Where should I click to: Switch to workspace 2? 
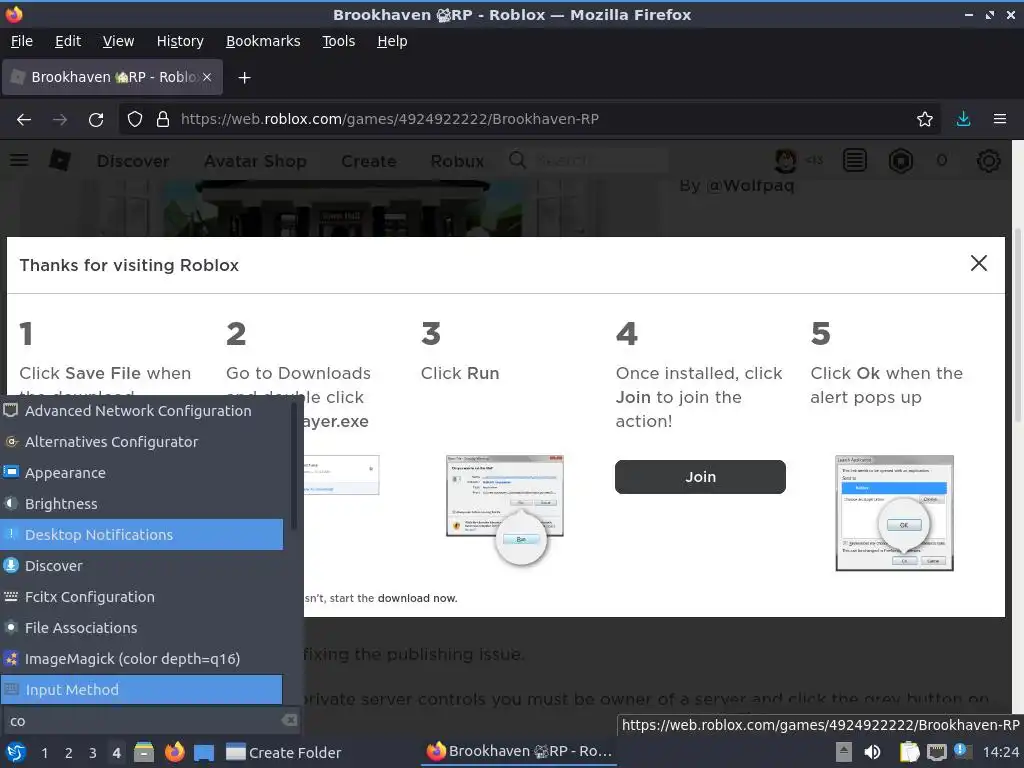tap(69, 753)
